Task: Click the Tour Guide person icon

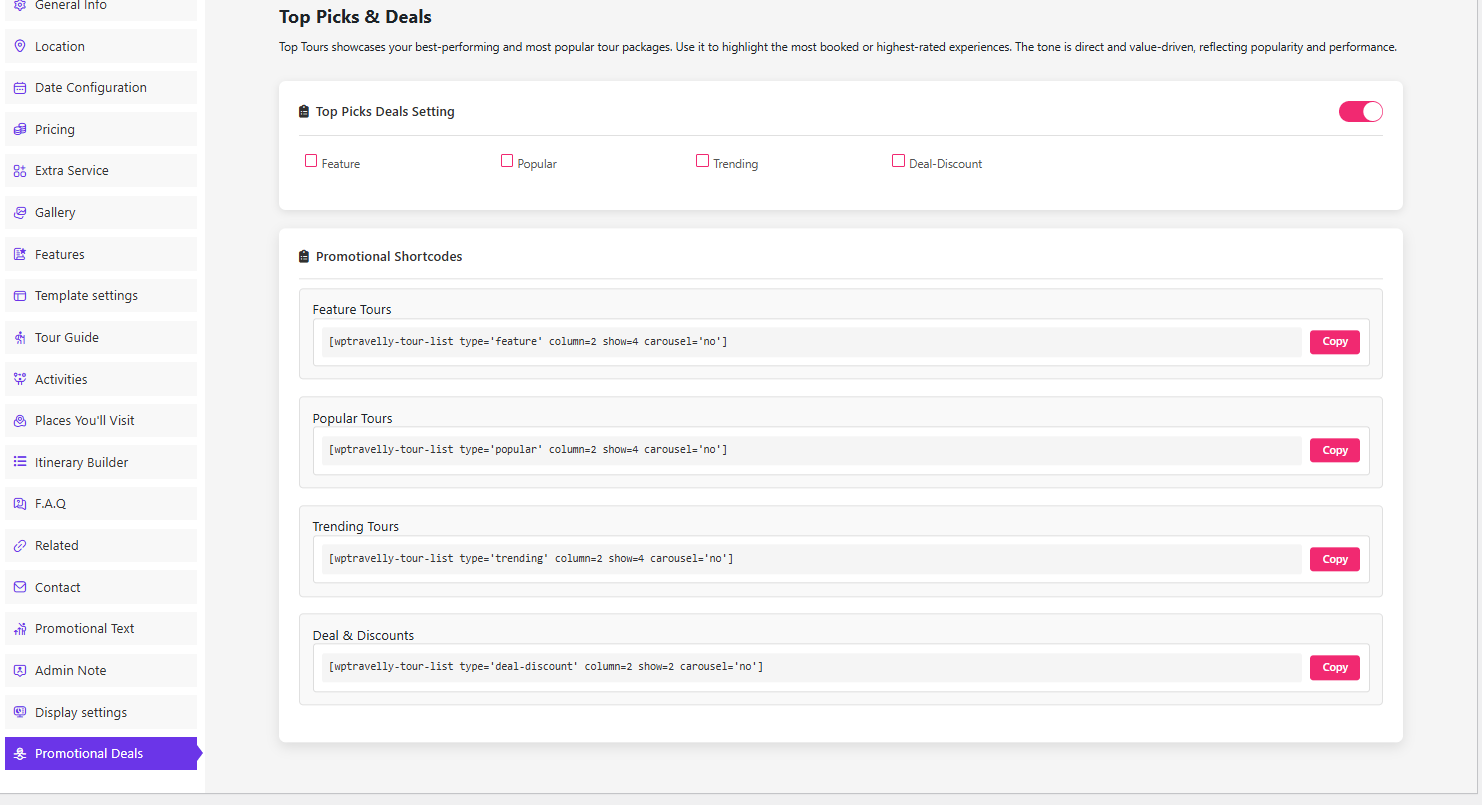Action: [20, 338]
